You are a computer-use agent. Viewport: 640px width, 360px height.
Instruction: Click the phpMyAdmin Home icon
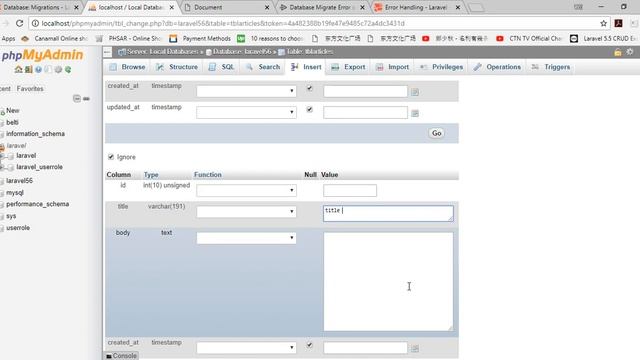tap(18, 70)
